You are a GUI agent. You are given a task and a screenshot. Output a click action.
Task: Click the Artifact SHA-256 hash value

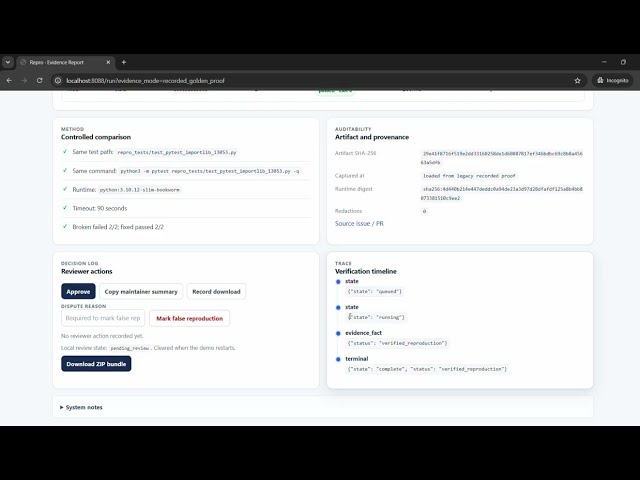point(502,158)
